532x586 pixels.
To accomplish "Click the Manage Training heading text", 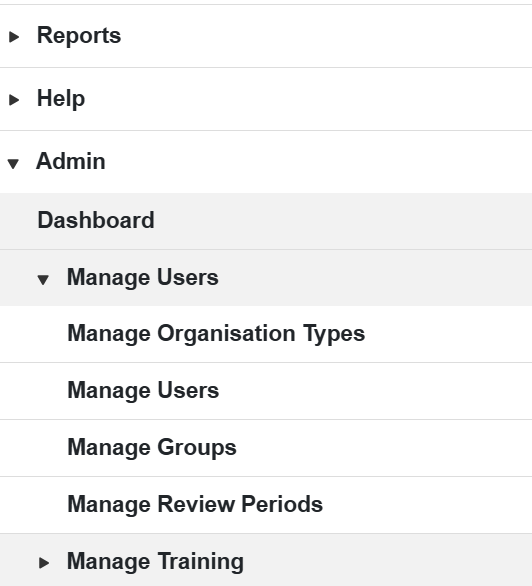I will (x=155, y=562).
